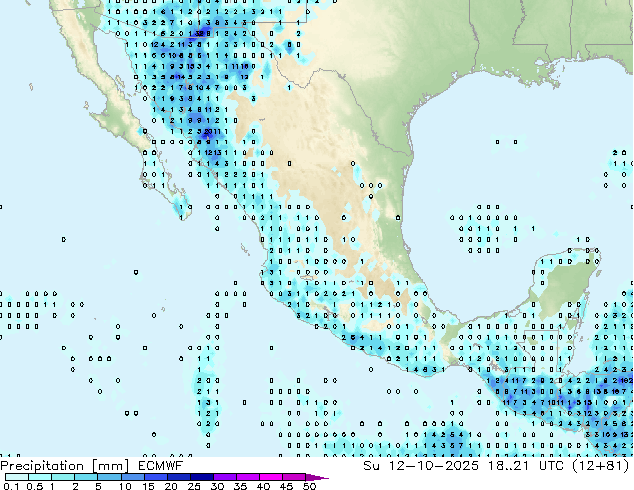Click the "(12+81)" forecast offset text
The height and width of the screenshot is (490, 634).
601,466
